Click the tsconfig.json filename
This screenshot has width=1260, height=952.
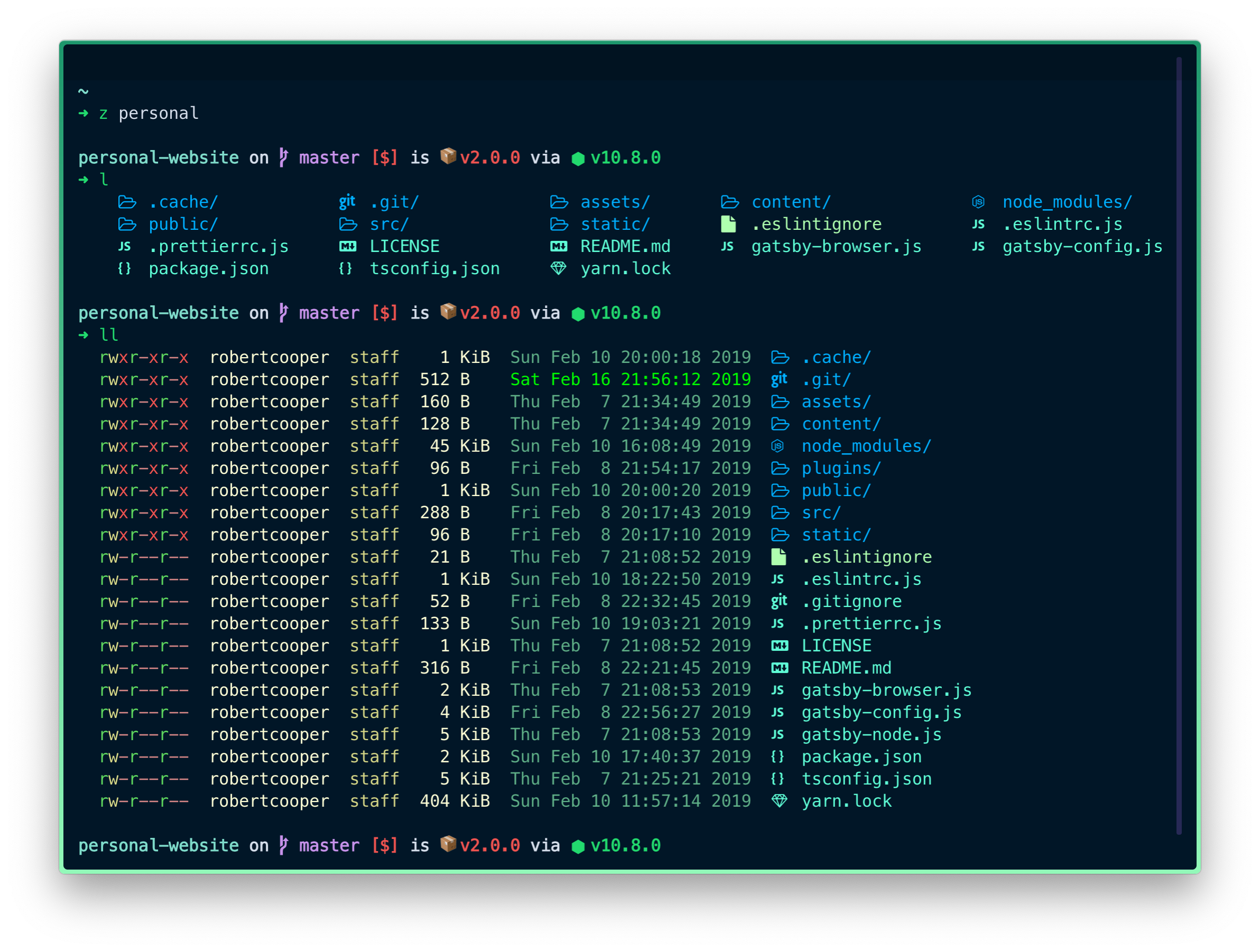point(435,268)
